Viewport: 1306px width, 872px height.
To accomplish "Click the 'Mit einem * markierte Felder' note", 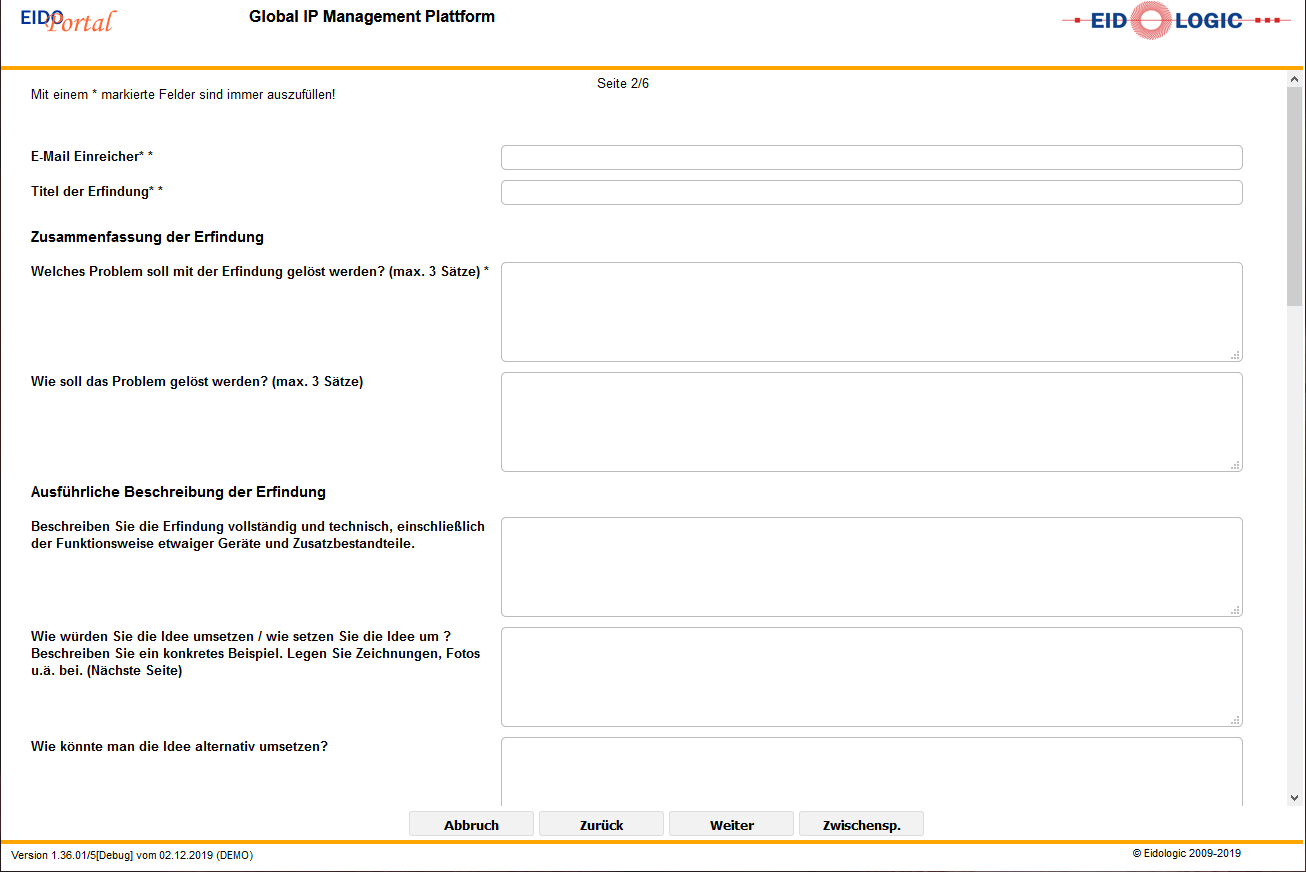I will (x=183, y=95).
